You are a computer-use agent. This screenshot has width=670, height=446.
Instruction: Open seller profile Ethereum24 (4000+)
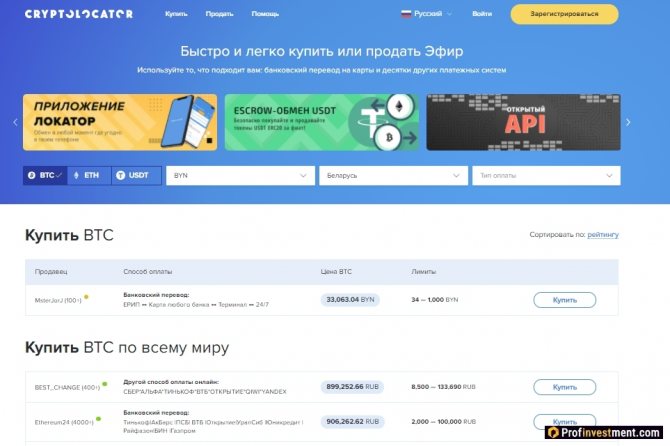tap(64, 422)
